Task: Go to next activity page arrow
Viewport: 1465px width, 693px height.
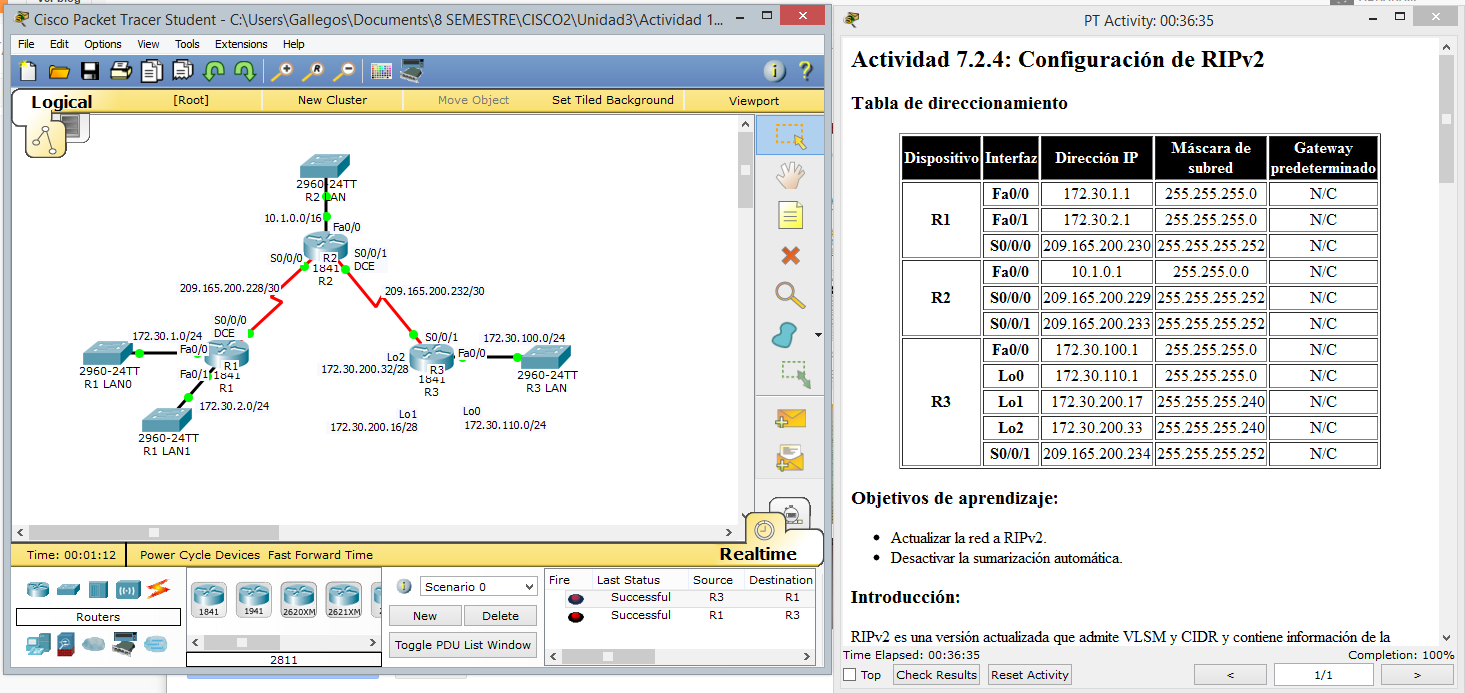Action: coord(1417,675)
